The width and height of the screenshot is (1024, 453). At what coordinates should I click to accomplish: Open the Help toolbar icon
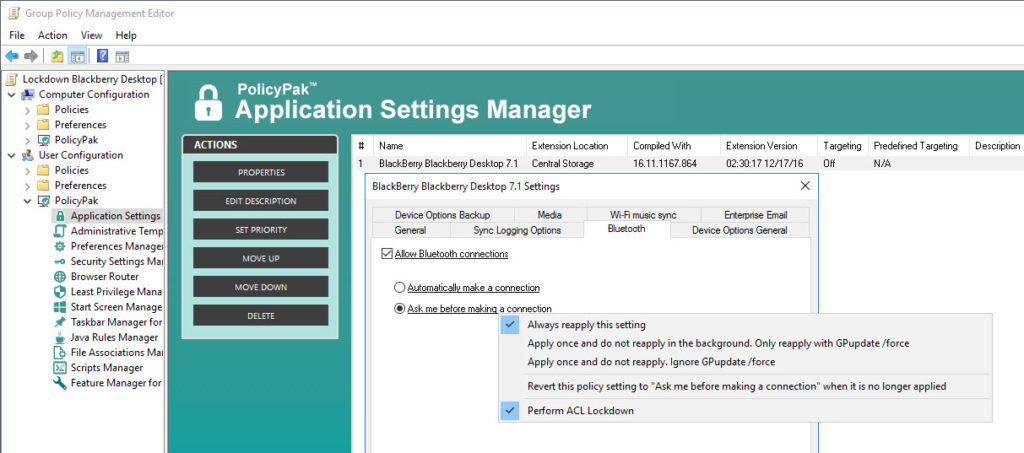point(103,56)
